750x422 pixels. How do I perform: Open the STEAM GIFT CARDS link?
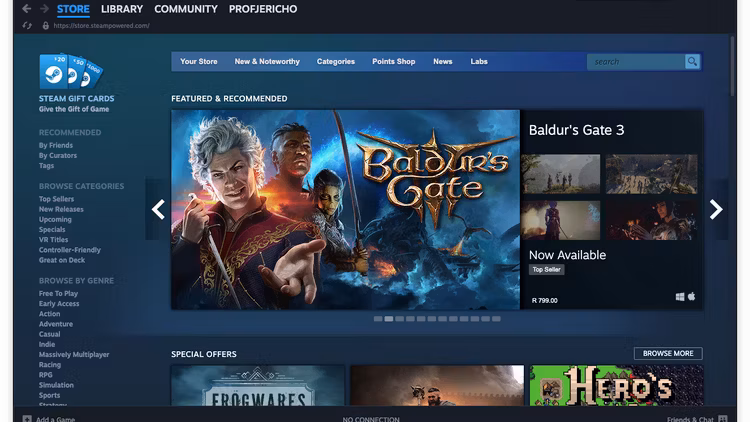coord(77,99)
